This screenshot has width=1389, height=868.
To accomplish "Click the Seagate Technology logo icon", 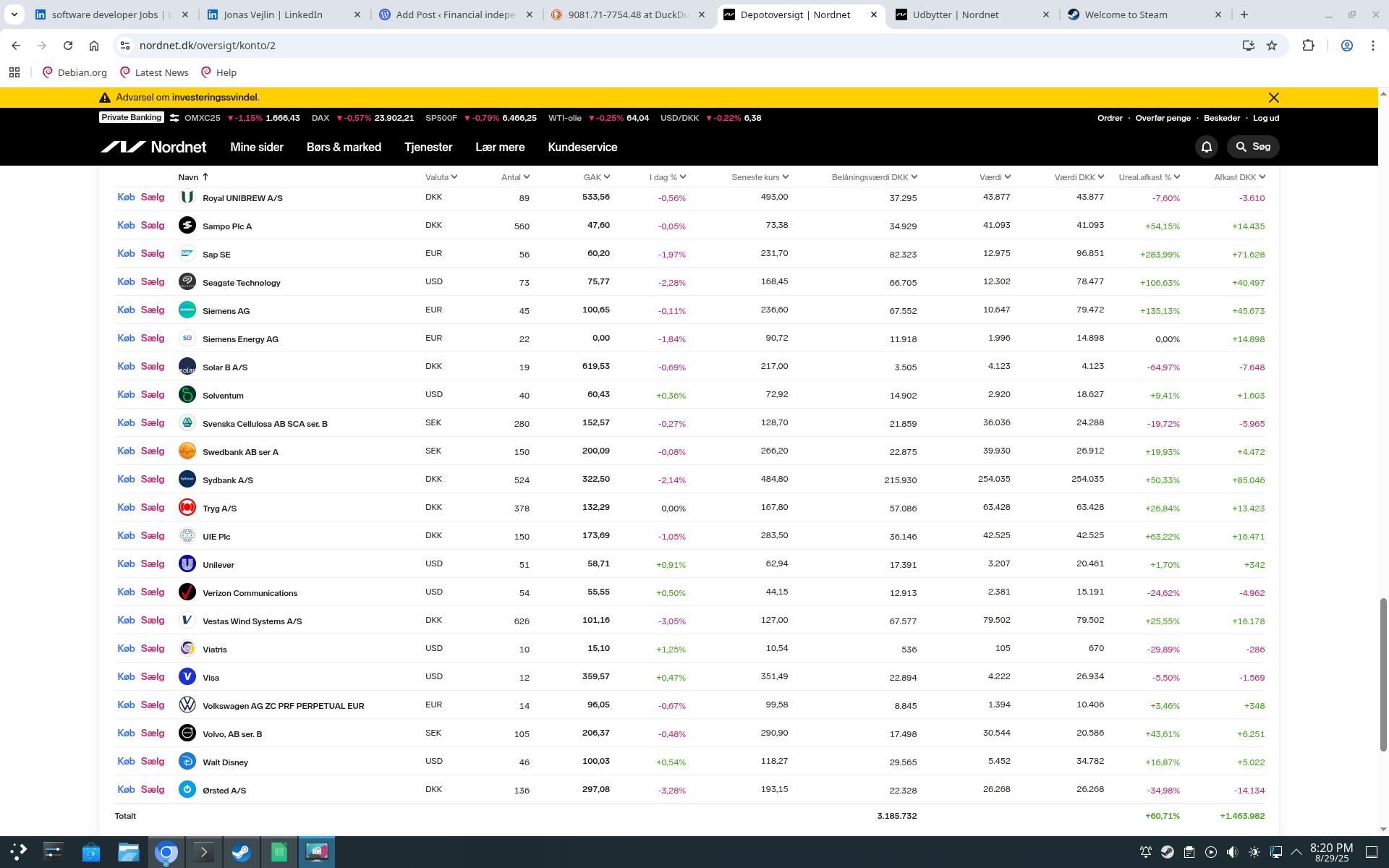I will click(x=187, y=281).
